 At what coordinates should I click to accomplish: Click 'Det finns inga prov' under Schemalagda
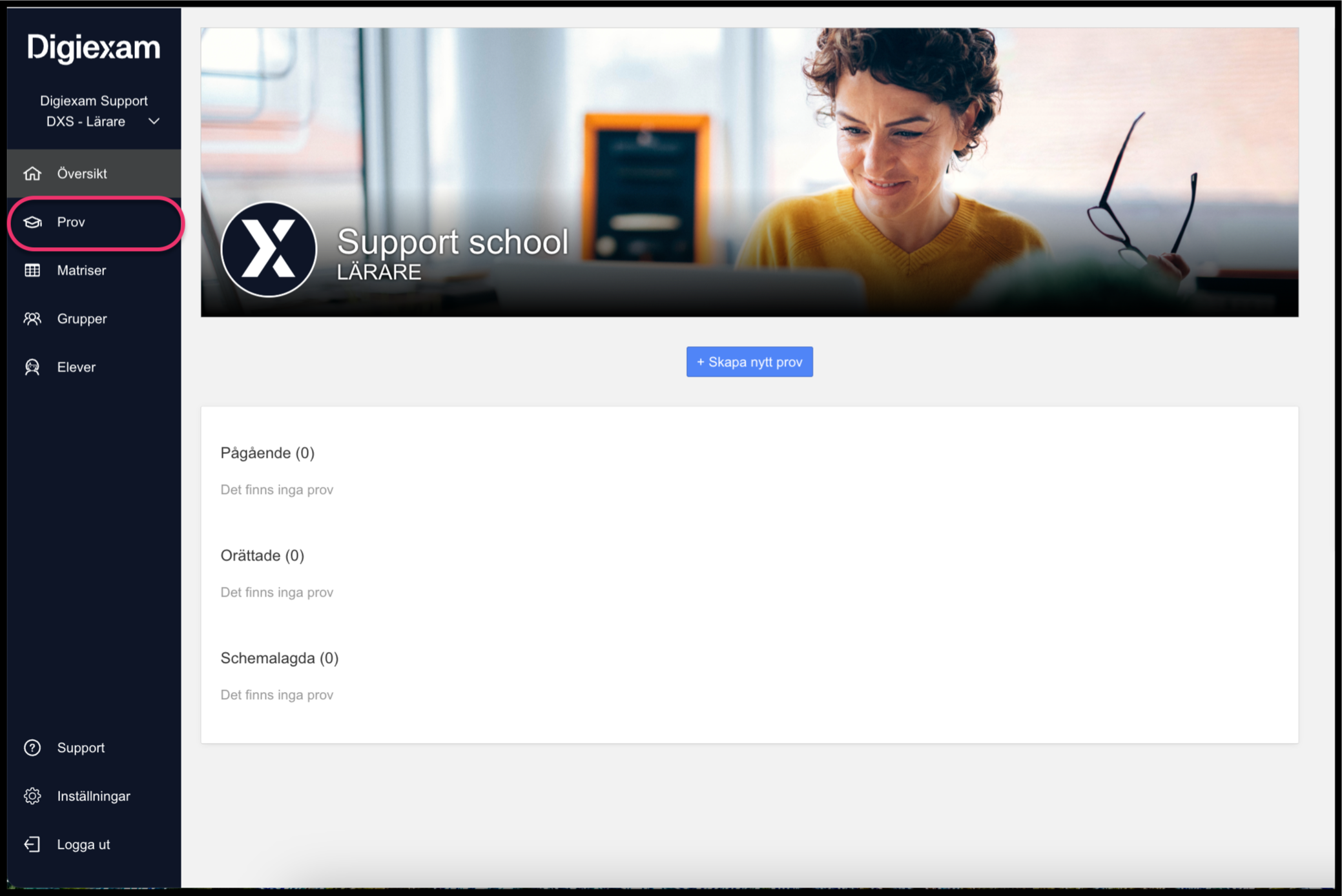(x=277, y=695)
